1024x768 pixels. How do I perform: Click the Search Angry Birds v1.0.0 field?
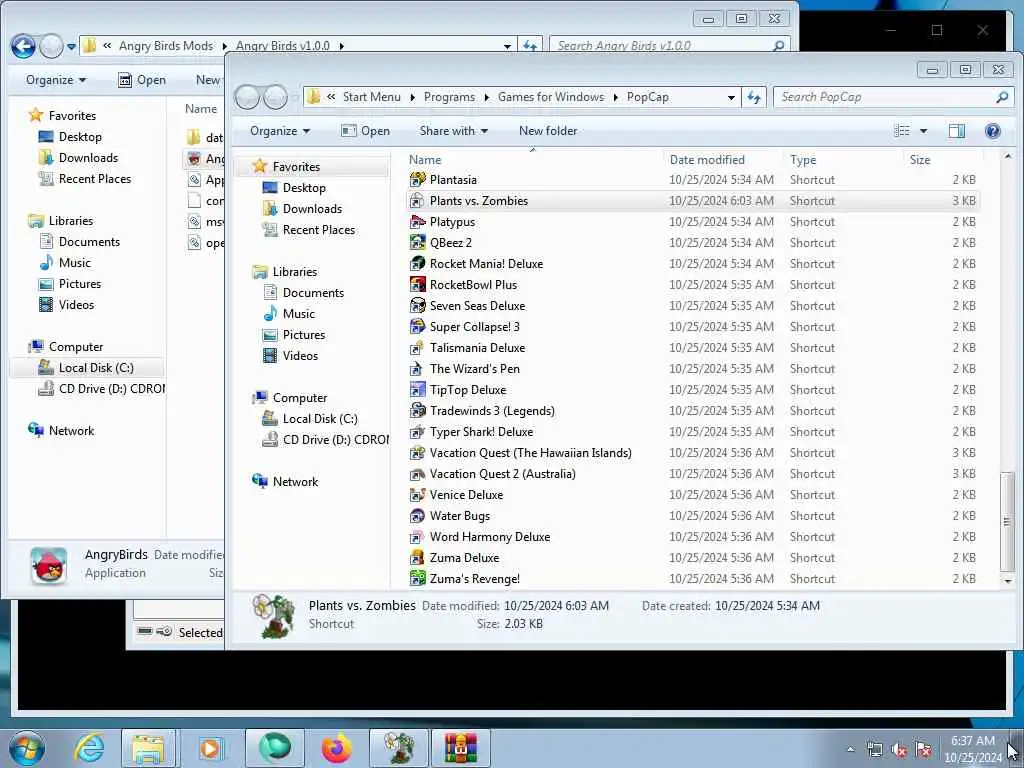669,46
